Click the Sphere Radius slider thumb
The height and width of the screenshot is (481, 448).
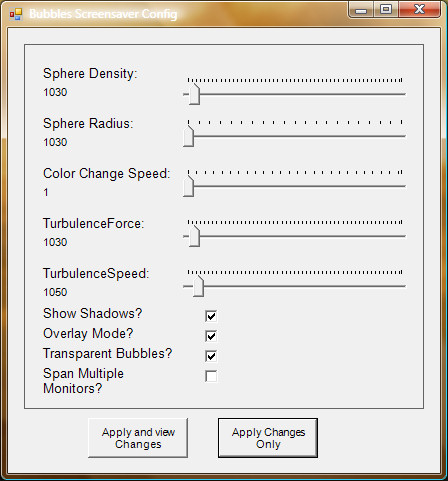pos(188,136)
